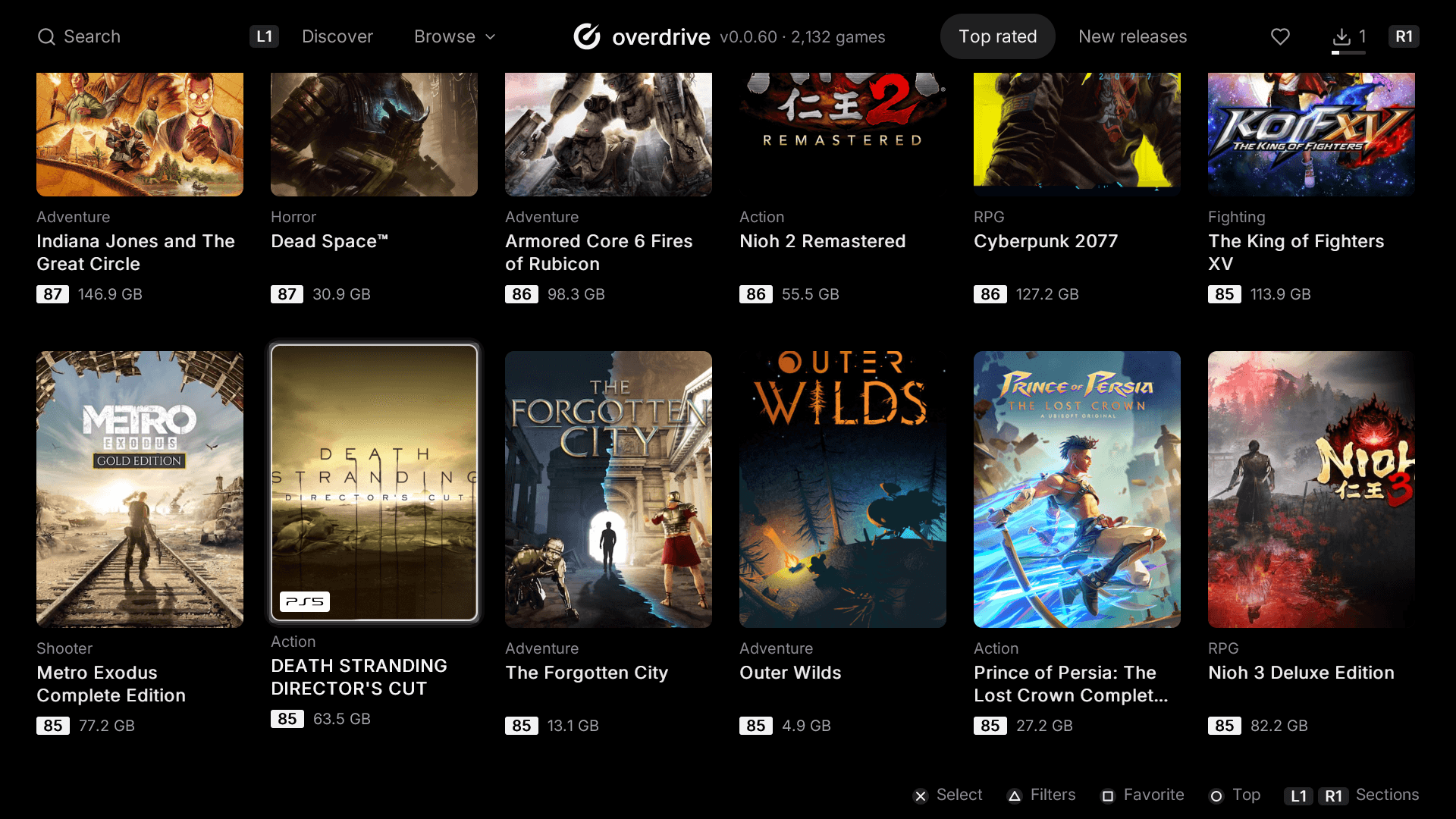Click the L1 section badge in header
Screen dimensions: 1456x819
point(264,36)
